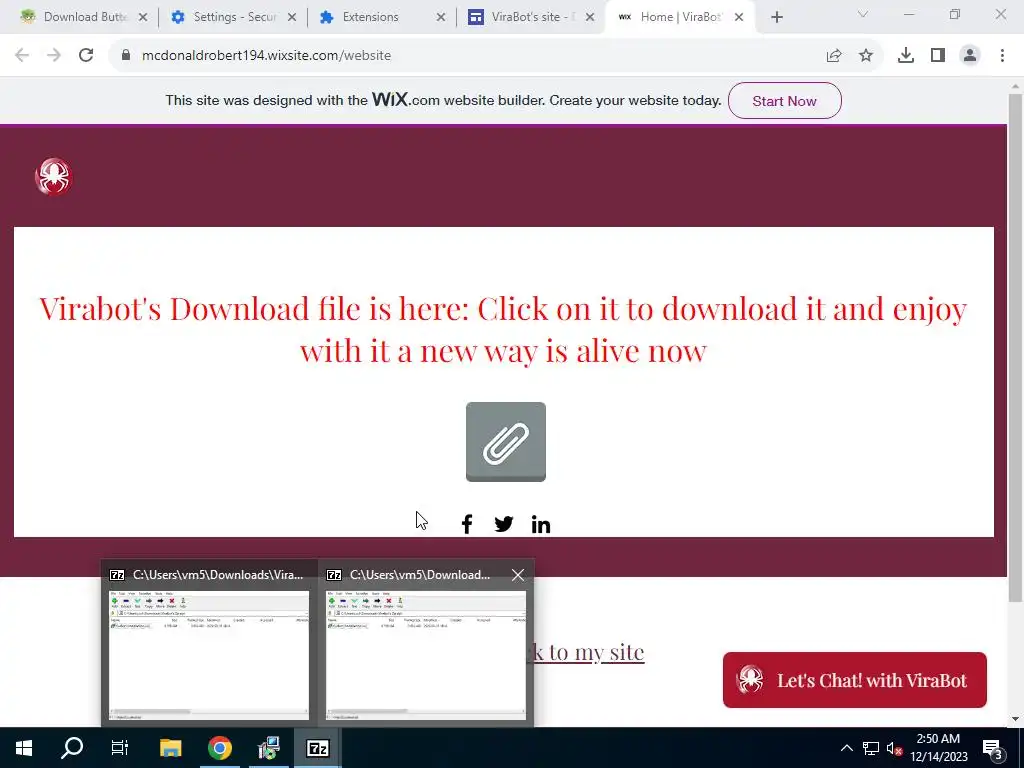Open the notification center icon
The image size is (1024, 768).
tap(994, 748)
